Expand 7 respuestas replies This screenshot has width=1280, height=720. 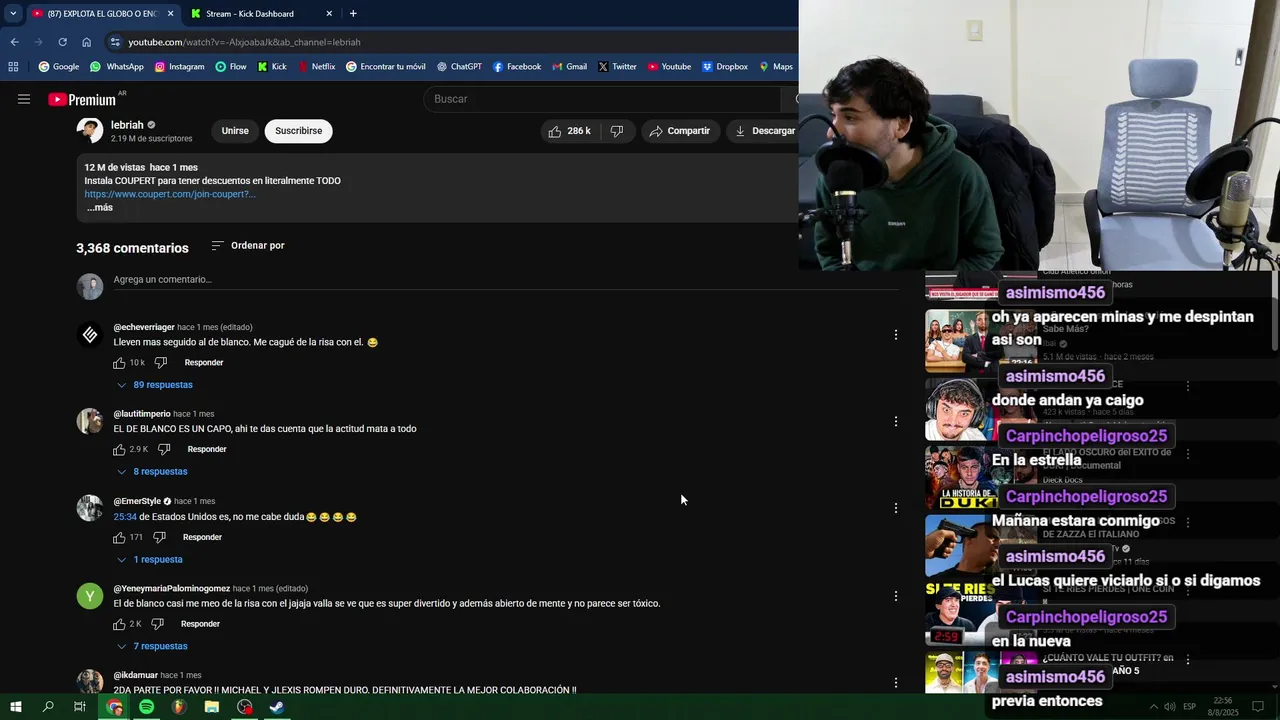pos(151,647)
